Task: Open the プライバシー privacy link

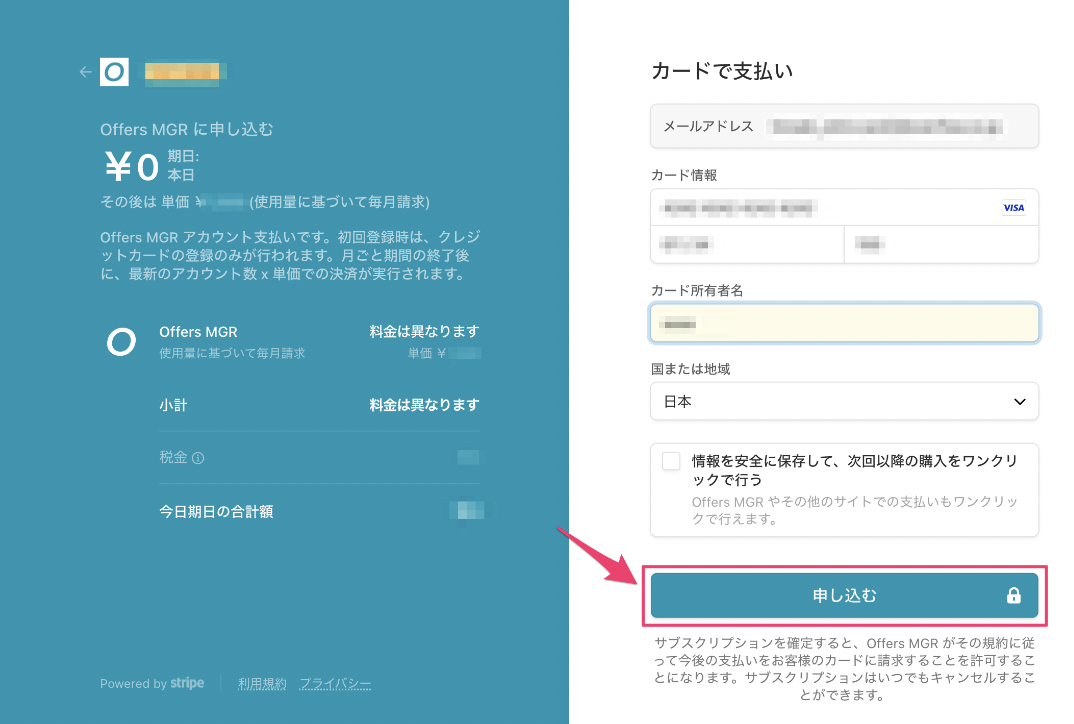Action: [x=335, y=684]
